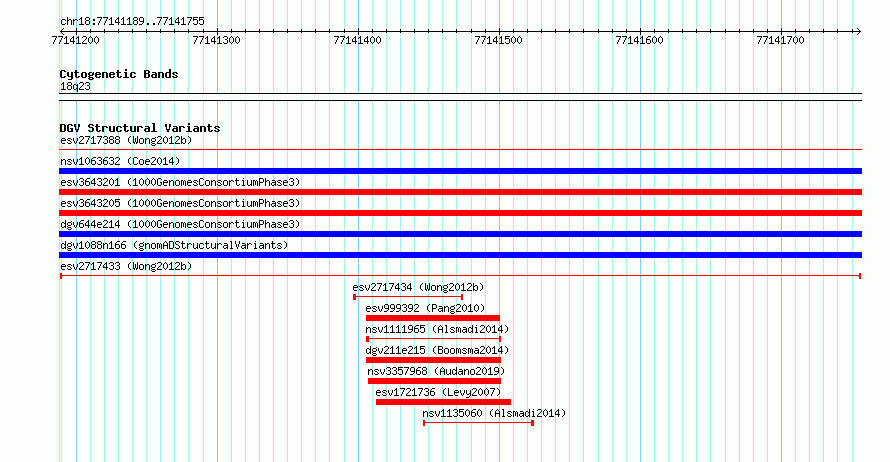Select the esv3643205 red bar
890x462 pixels.
(460, 213)
